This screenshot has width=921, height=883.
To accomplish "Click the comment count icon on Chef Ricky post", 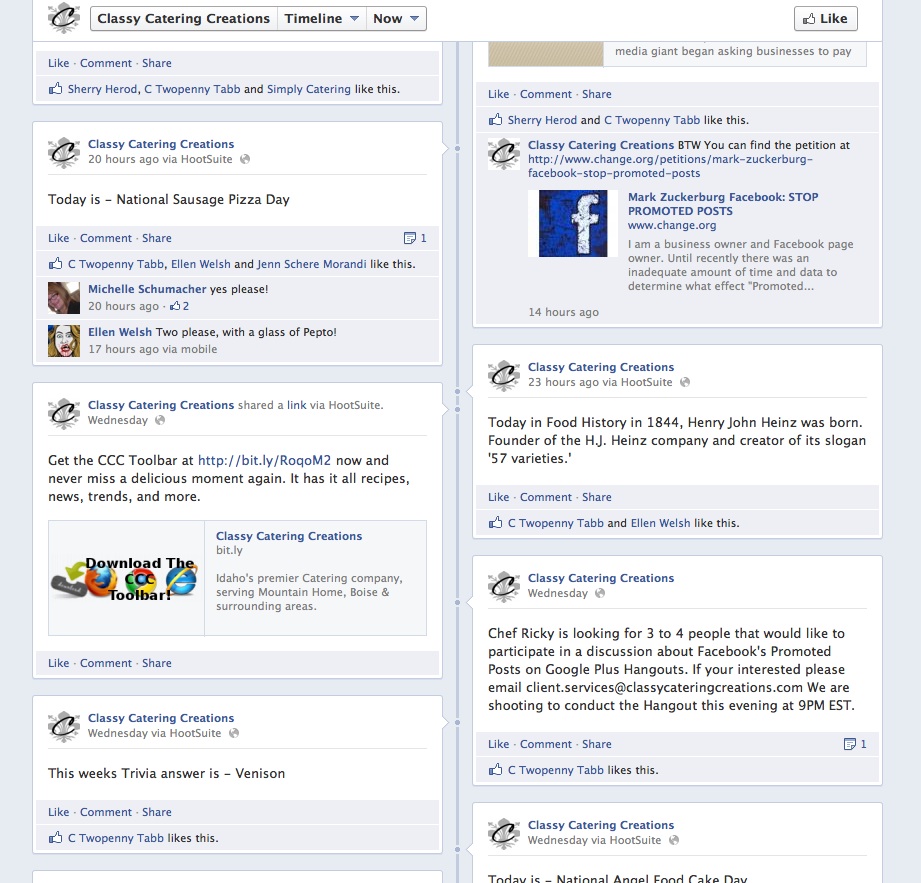I will (x=849, y=744).
